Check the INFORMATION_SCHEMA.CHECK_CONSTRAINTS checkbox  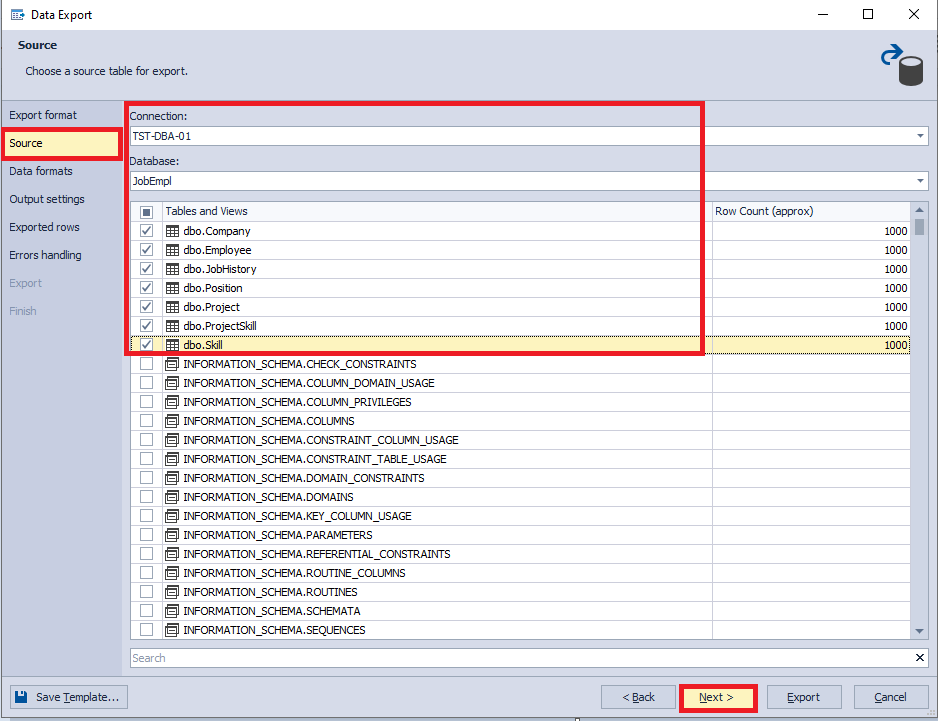(x=147, y=364)
